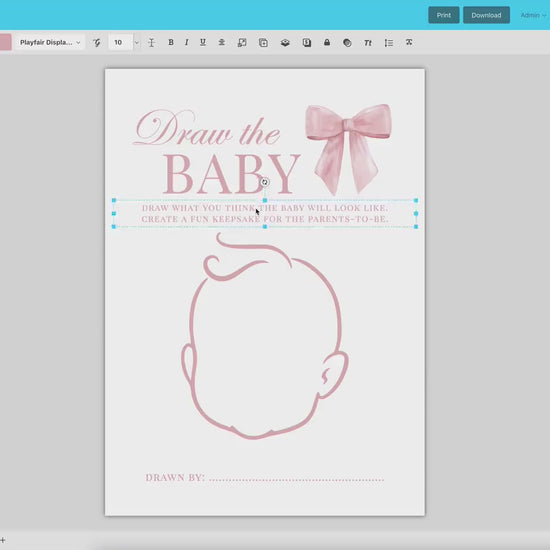Open the layers order icon

[x=285, y=43]
